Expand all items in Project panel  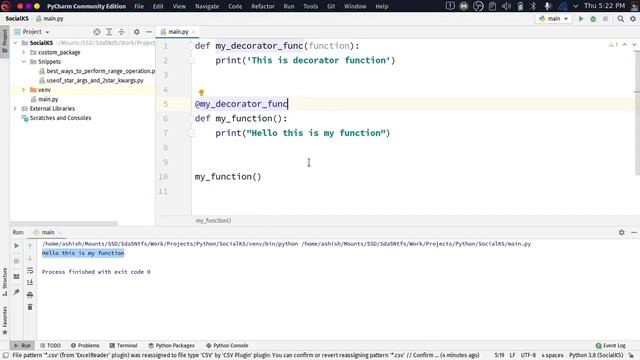[109, 32]
